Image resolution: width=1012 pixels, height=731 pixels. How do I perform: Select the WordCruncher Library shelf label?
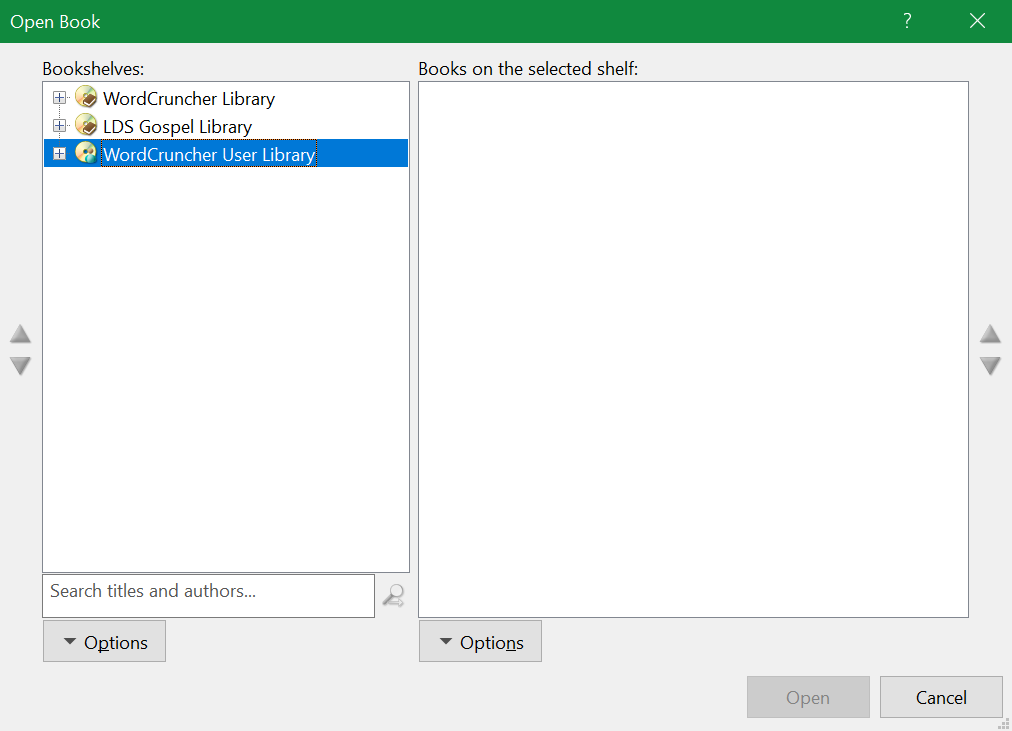tap(189, 99)
